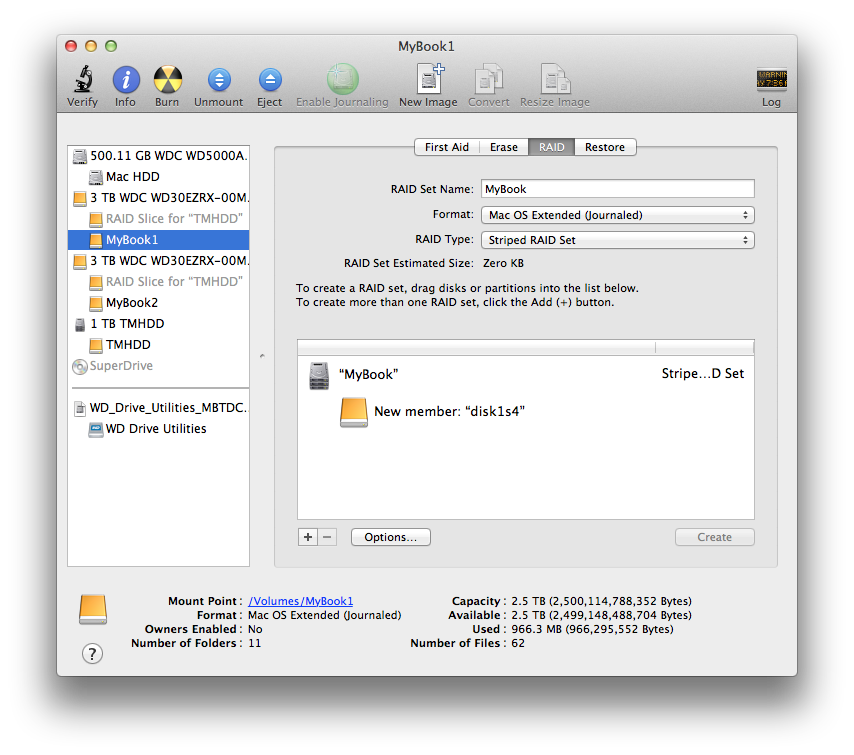Click the disk1s4 member orange drive icon
Viewport: 854px width, 755px height.
click(x=353, y=412)
